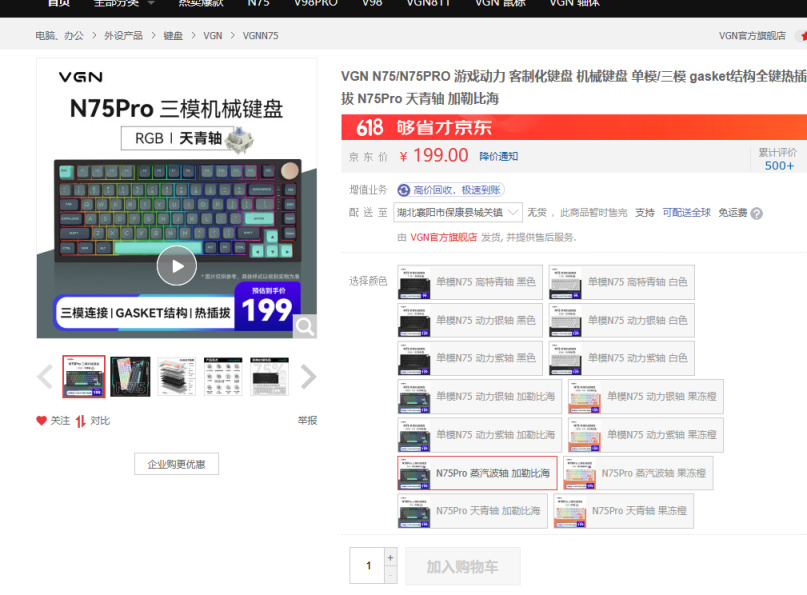Open VGN官方旗舰店 link in the breadcrumb bar

point(752,36)
